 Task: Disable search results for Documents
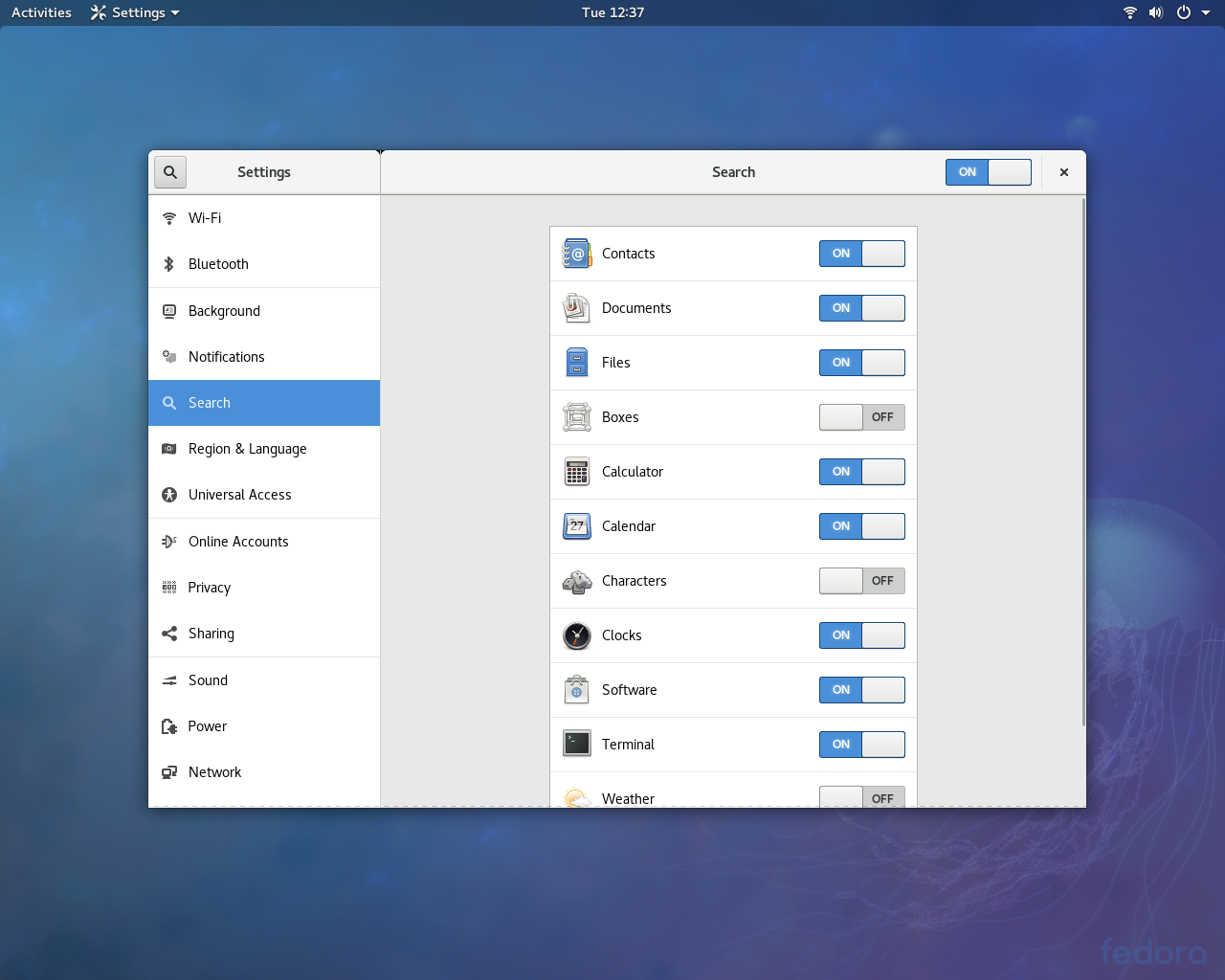[x=862, y=308]
